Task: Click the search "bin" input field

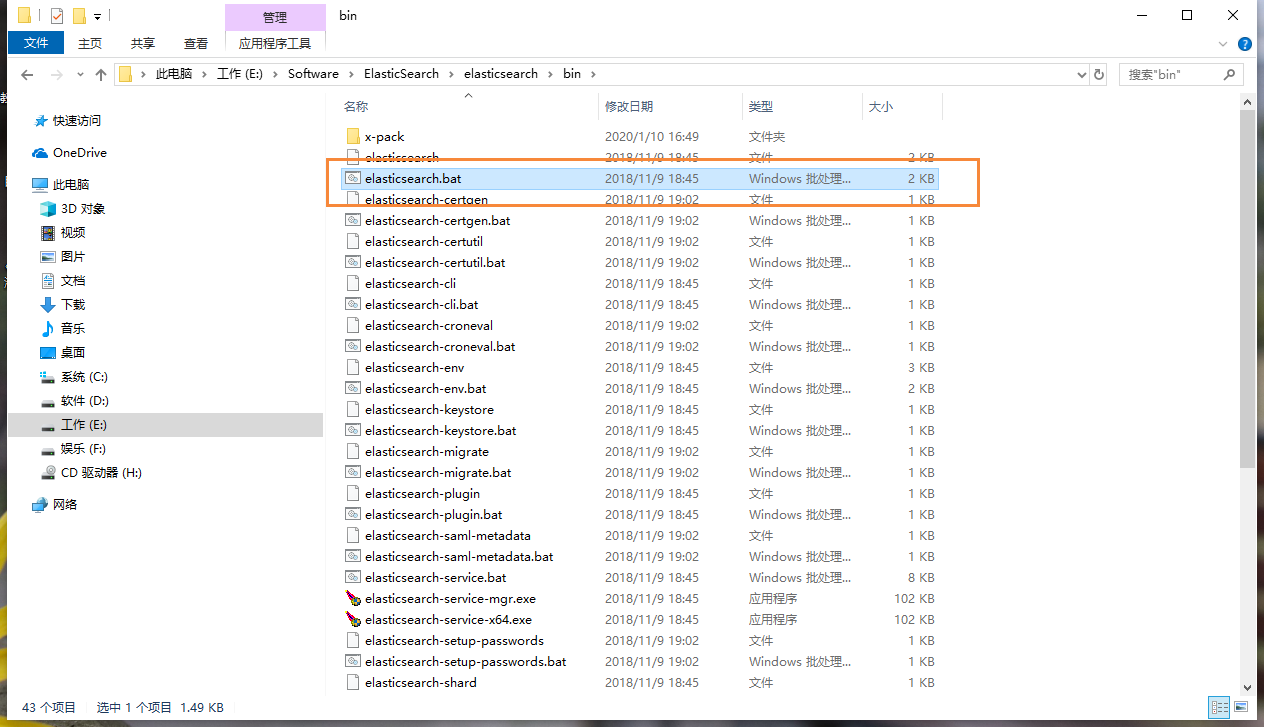Action: click(x=1172, y=74)
